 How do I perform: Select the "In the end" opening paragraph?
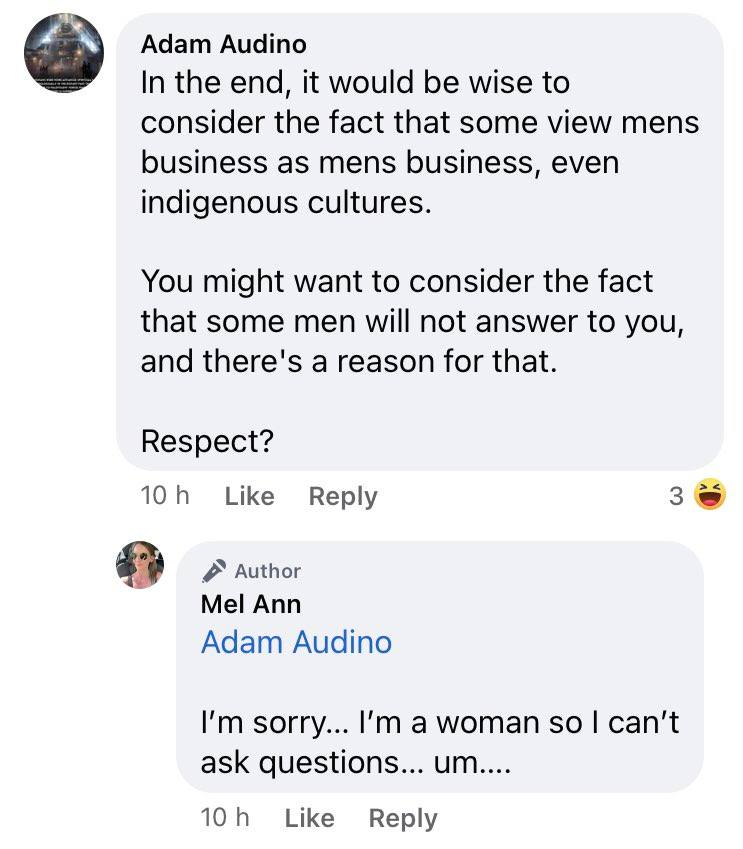420,142
